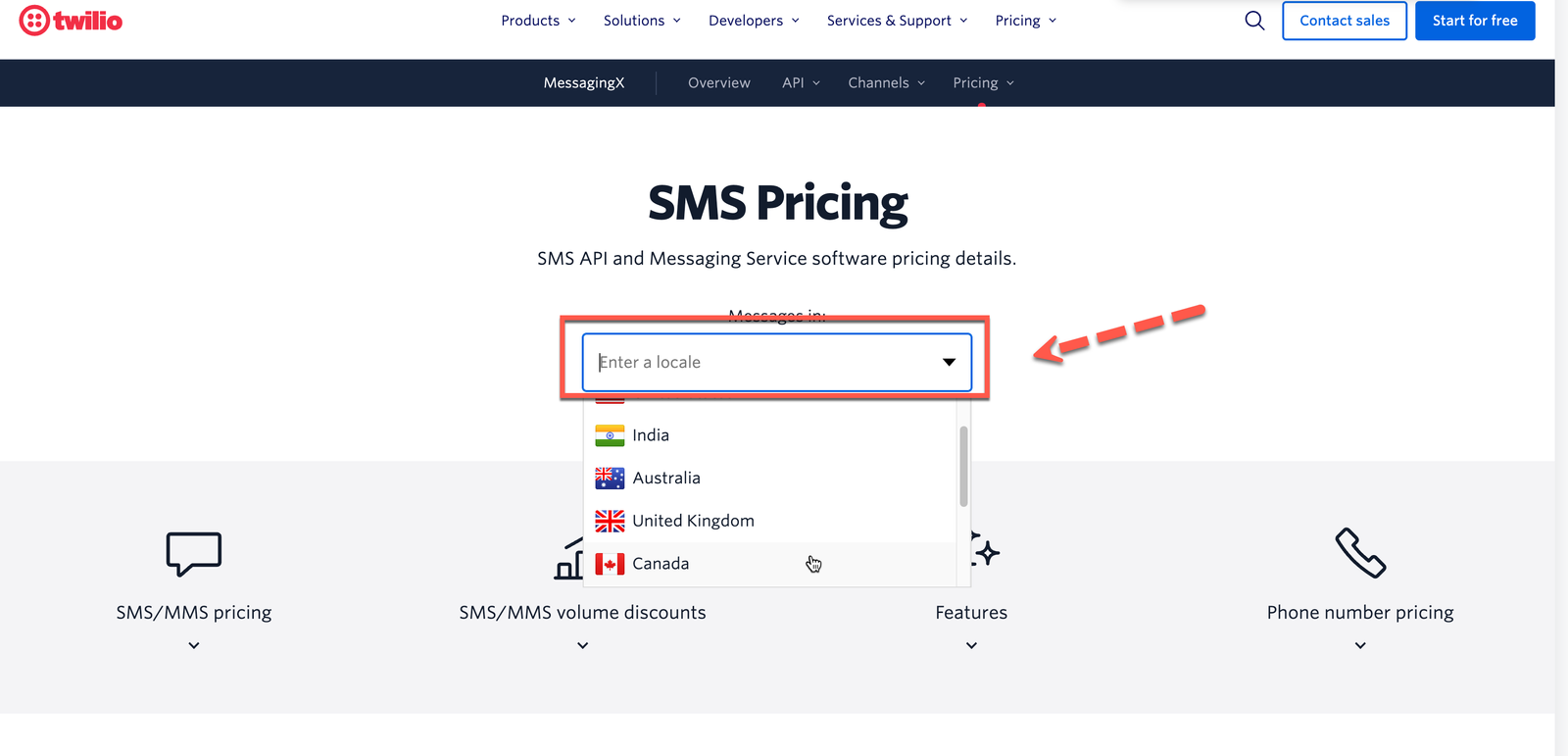Click the Canada flag icon
Screen dimensions: 1568x756
click(x=610, y=564)
